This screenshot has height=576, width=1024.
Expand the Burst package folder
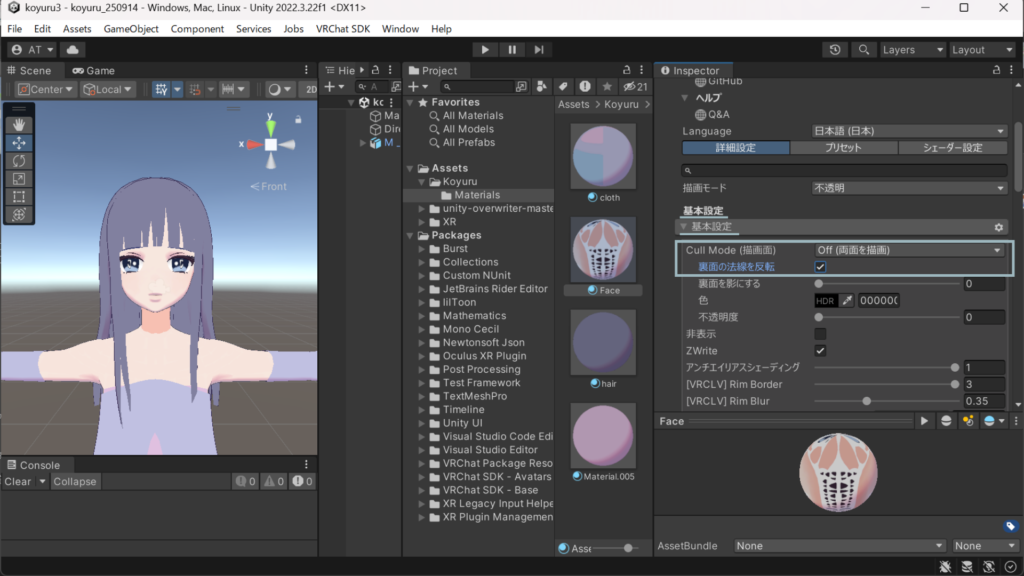[422, 249]
